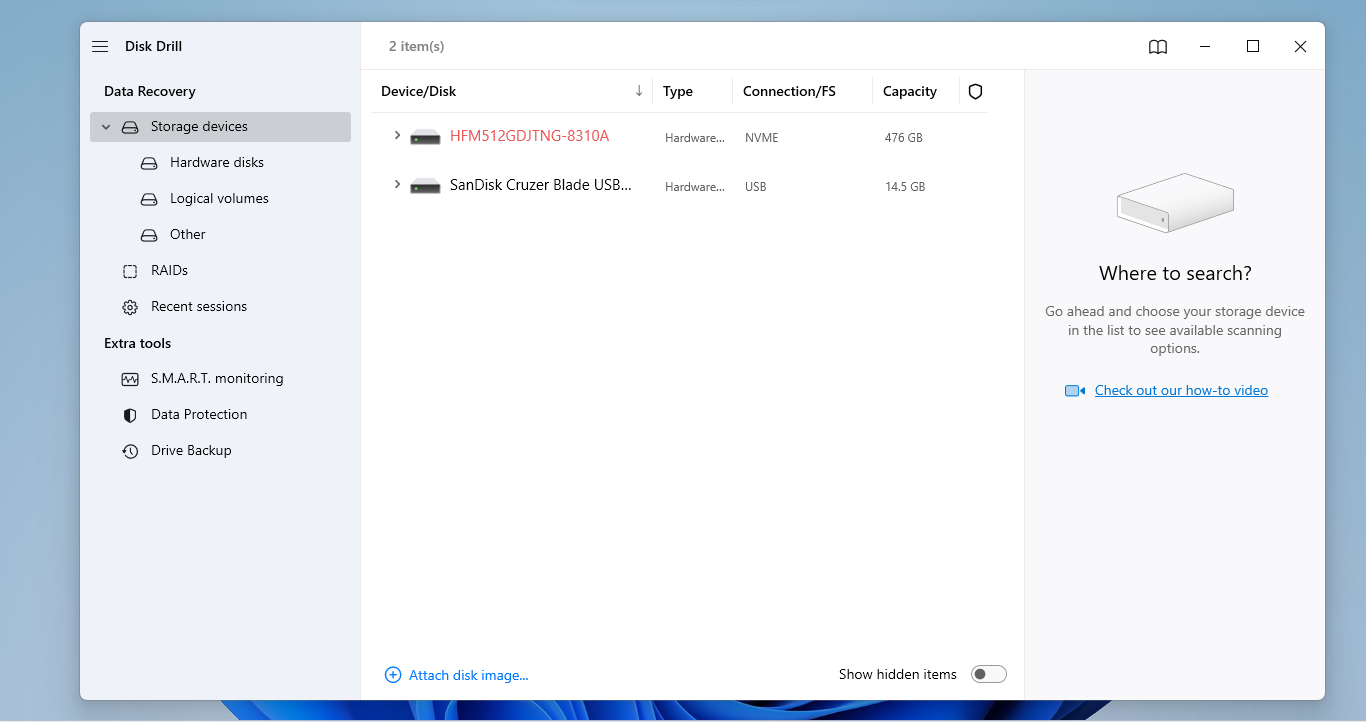Viewport: 1366px width, 722px height.
Task: Click the large disk drive illustration
Action: tap(1175, 203)
